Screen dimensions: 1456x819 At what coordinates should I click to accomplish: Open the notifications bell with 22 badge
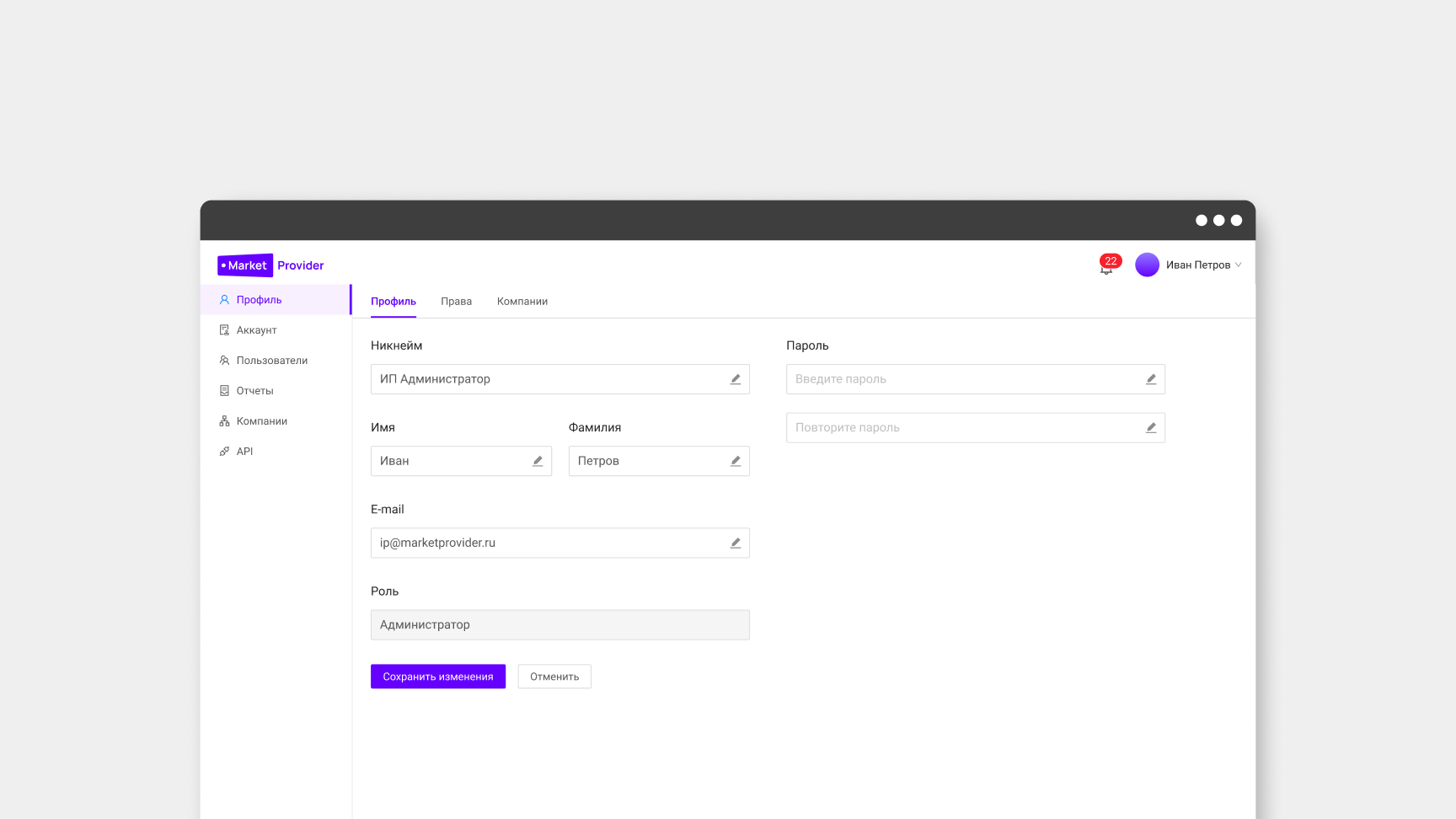pyautogui.click(x=1107, y=266)
